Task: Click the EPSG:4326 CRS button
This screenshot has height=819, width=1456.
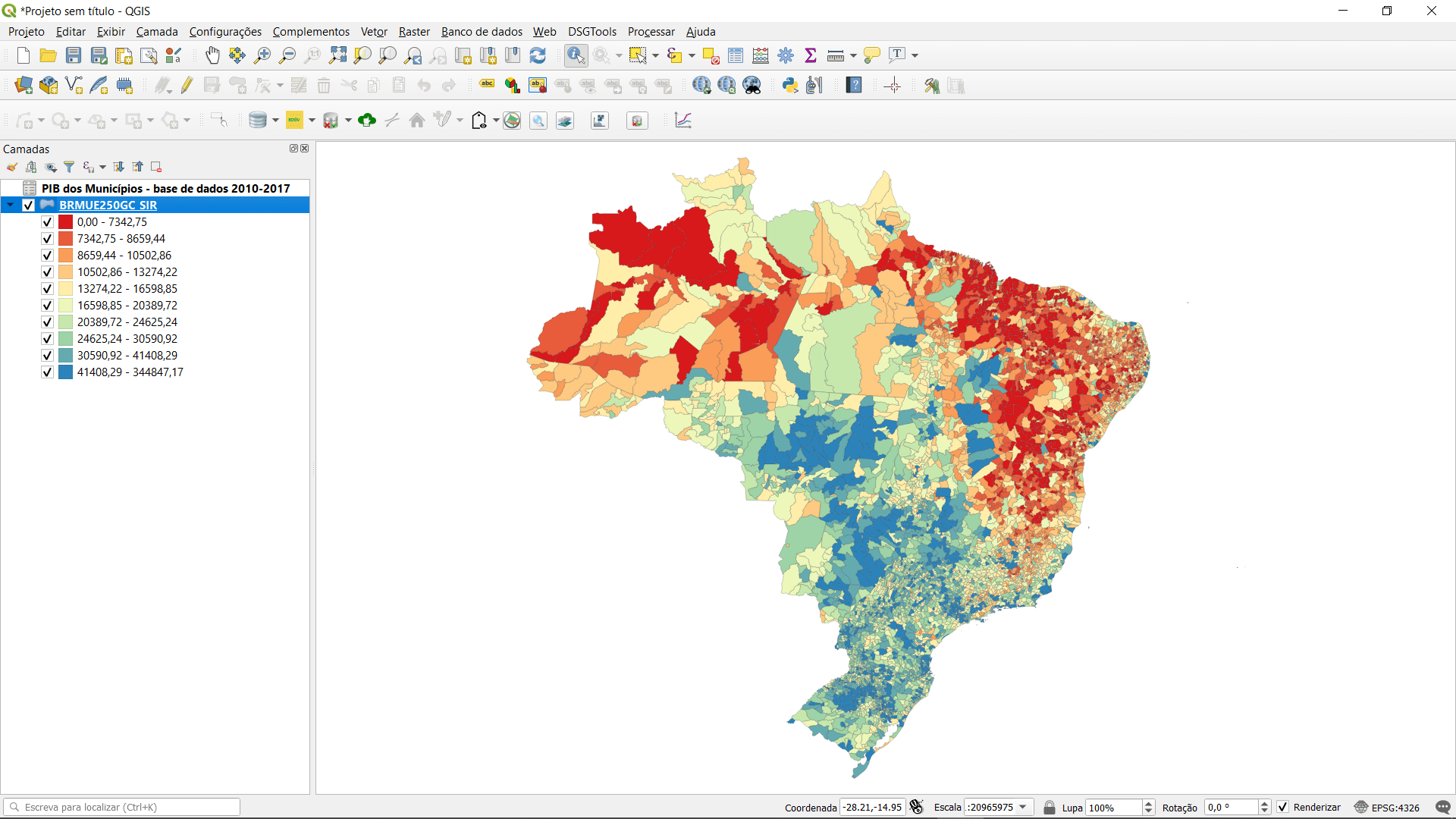Action: (x=1387, y=807)
